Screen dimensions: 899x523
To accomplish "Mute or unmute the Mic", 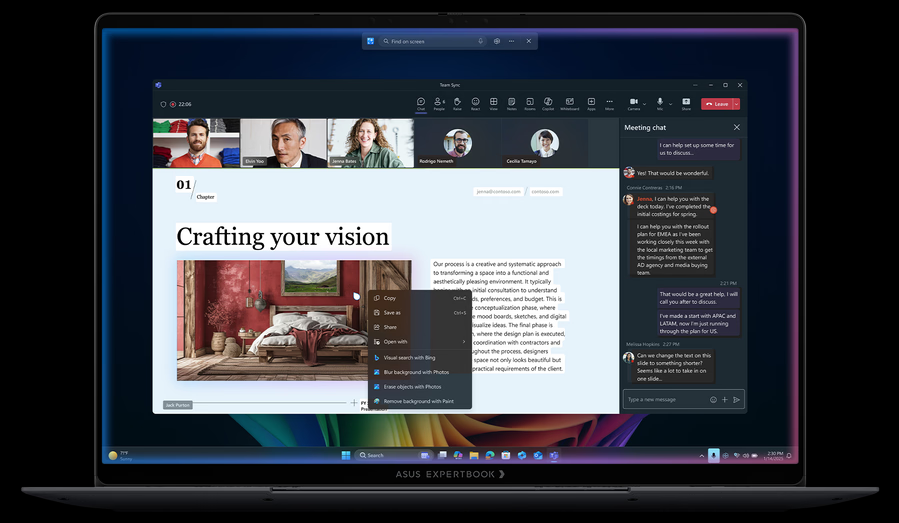I will 659,102.
